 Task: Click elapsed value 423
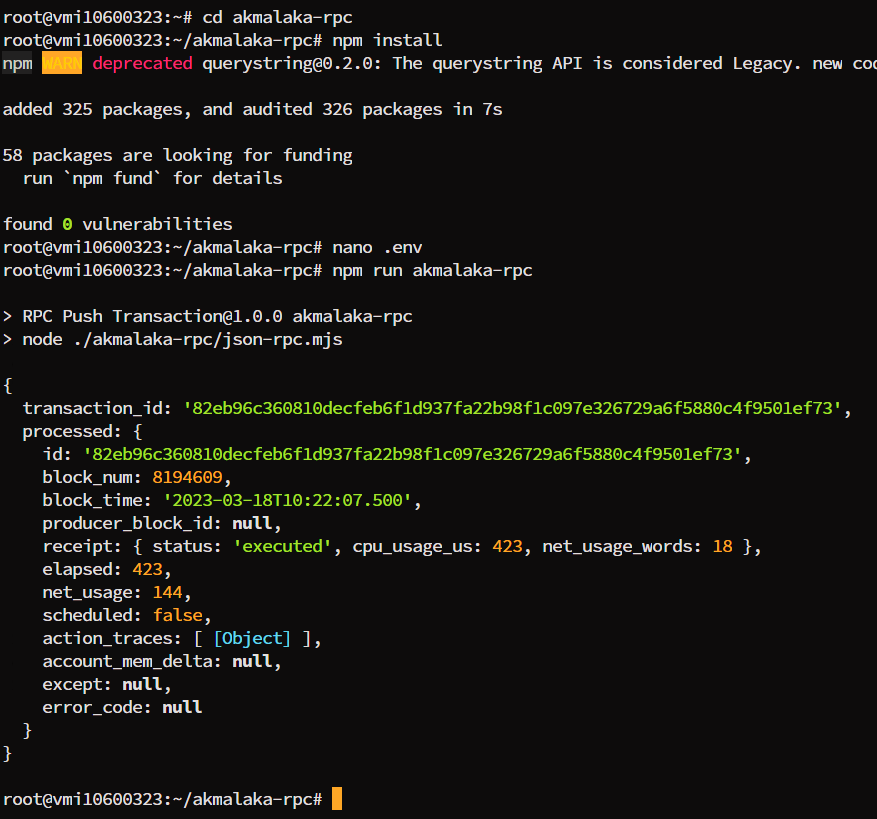point(147,569)
